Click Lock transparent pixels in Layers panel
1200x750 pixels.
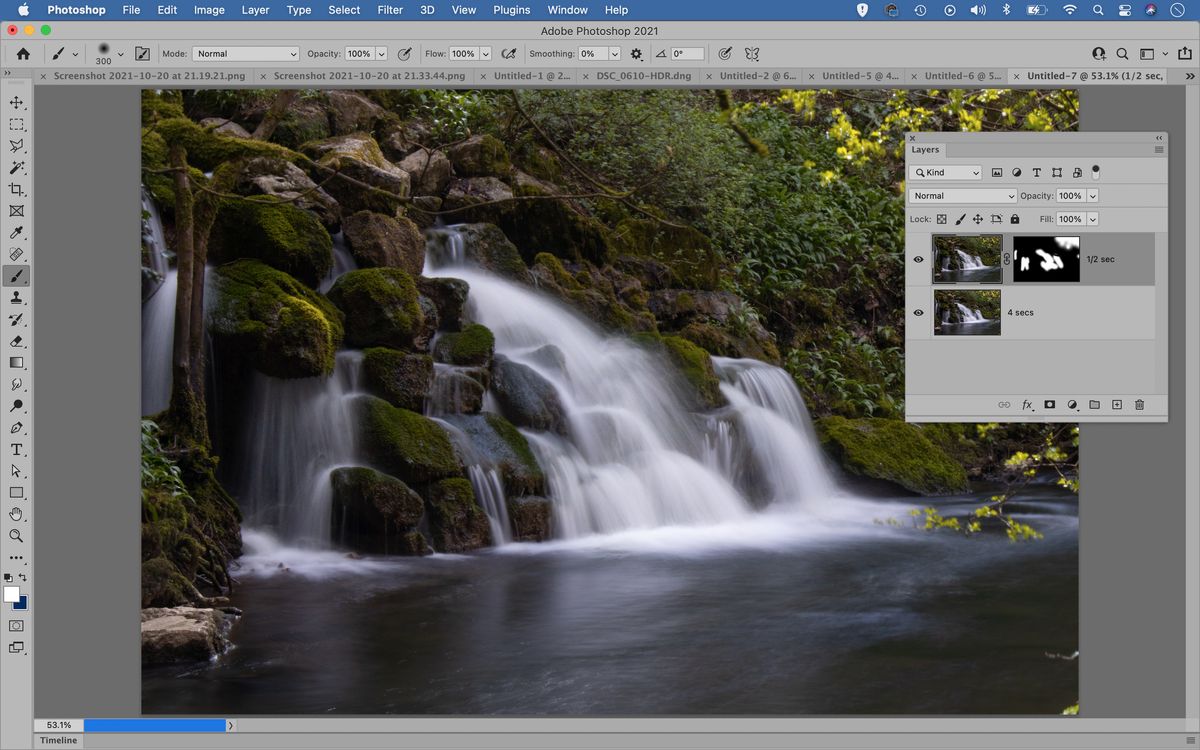pos(941,218)
